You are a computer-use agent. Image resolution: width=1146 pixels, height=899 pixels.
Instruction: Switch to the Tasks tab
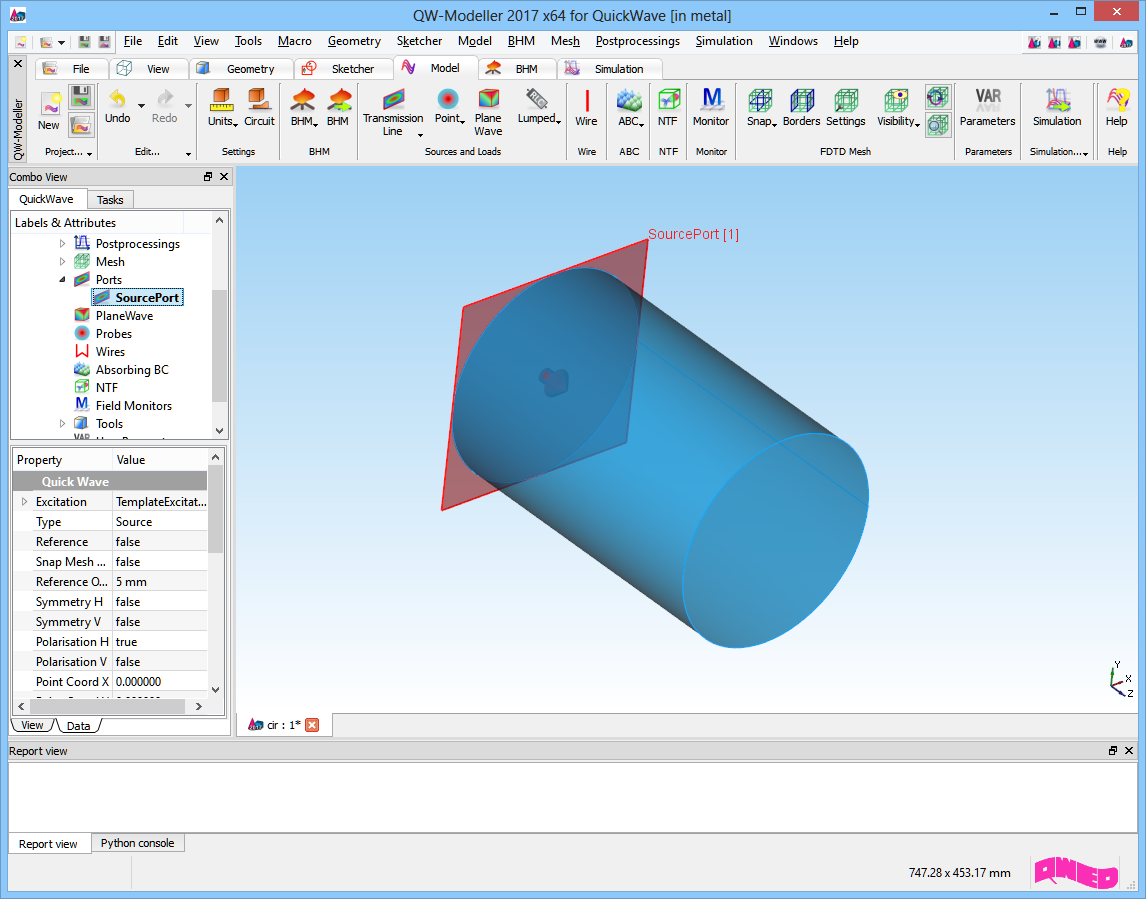coord(110,200)
